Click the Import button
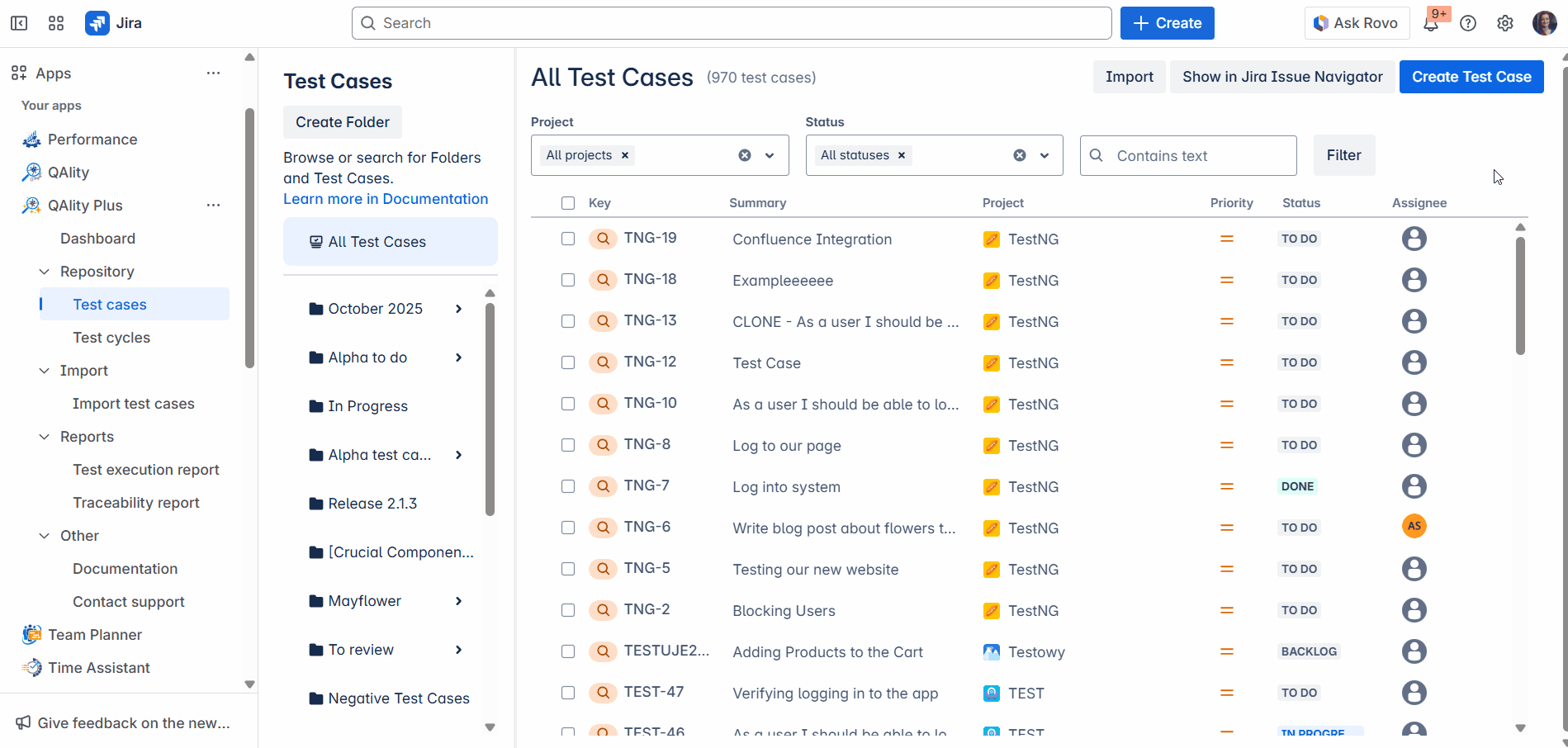The width and height of the screenshot is (1568, 748). pos(1129,77)
